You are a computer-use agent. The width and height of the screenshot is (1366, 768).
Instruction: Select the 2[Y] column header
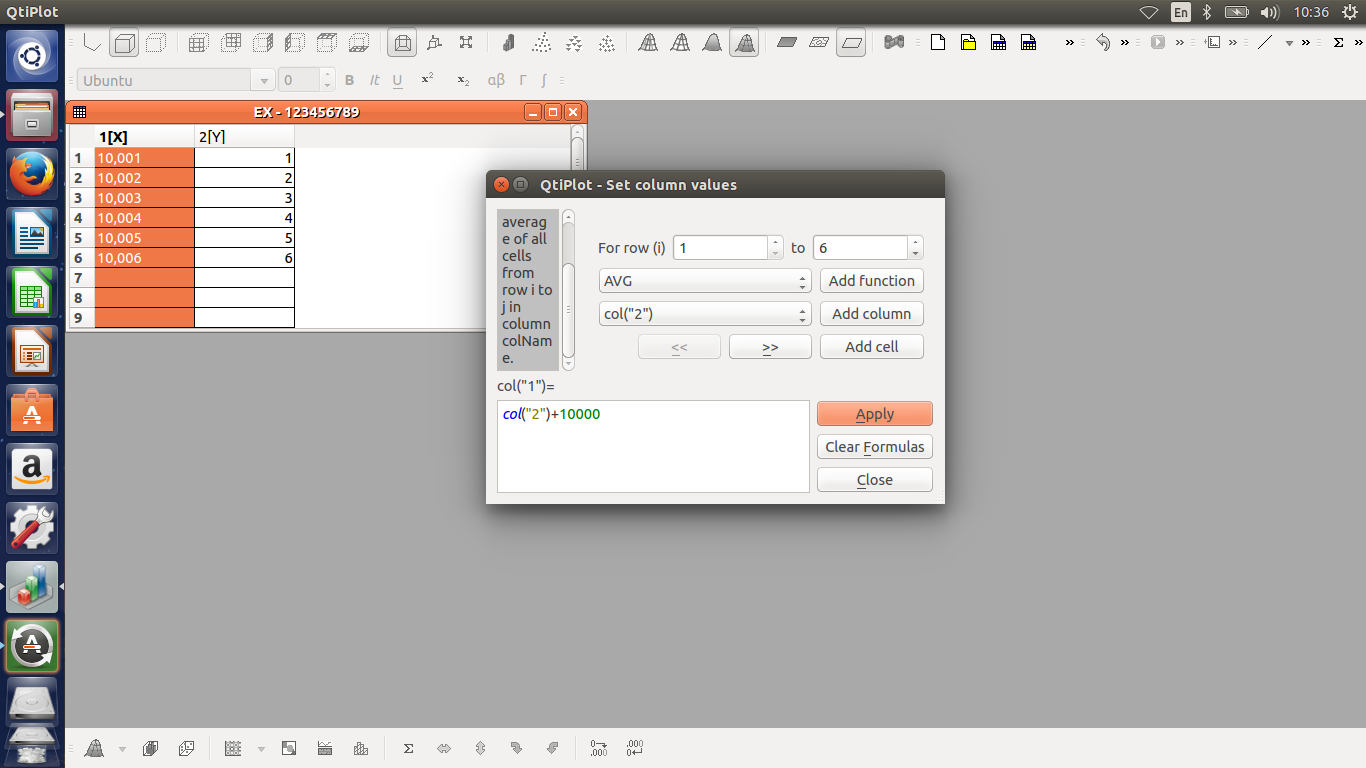(245, 137)
